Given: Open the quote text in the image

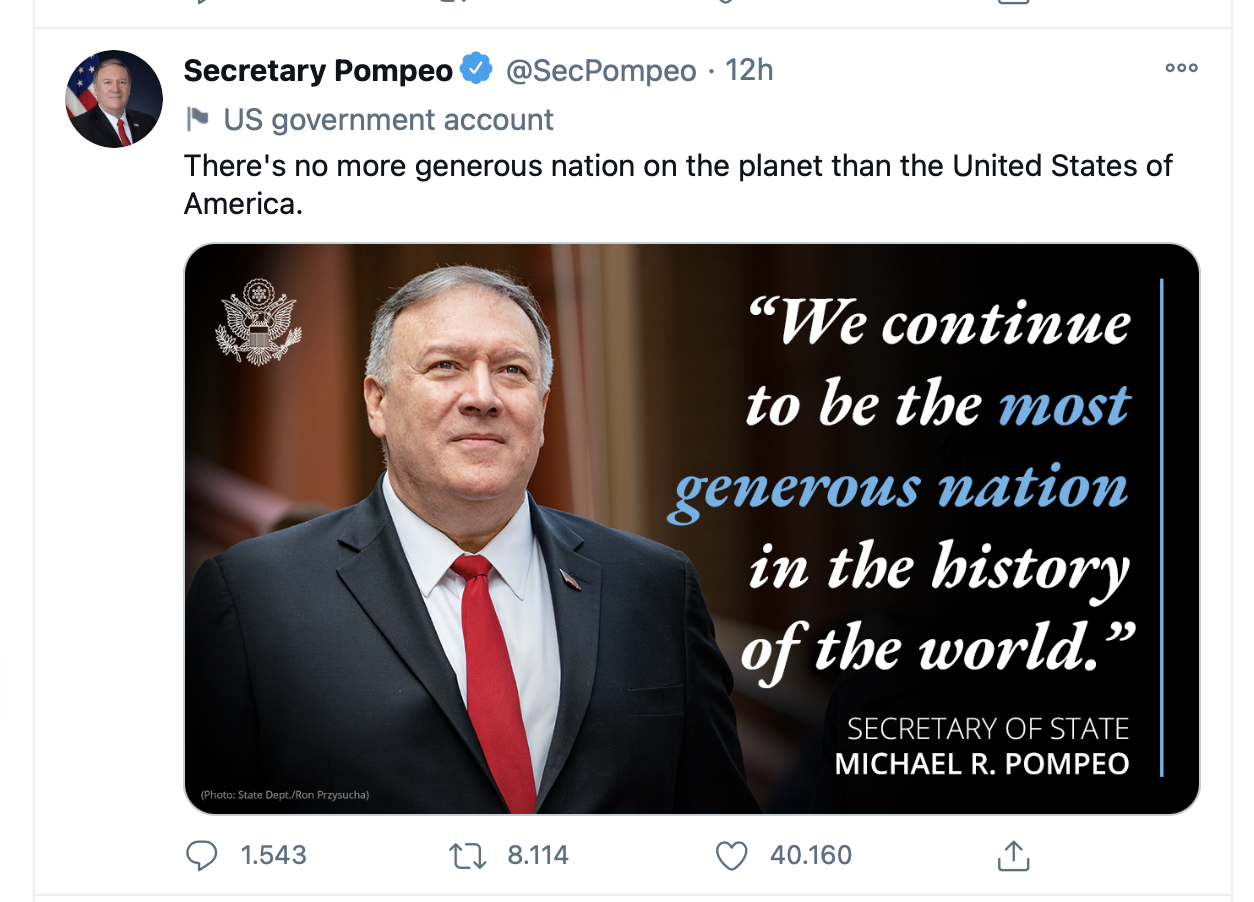Looking at the screenshot, I should (937, 487).
